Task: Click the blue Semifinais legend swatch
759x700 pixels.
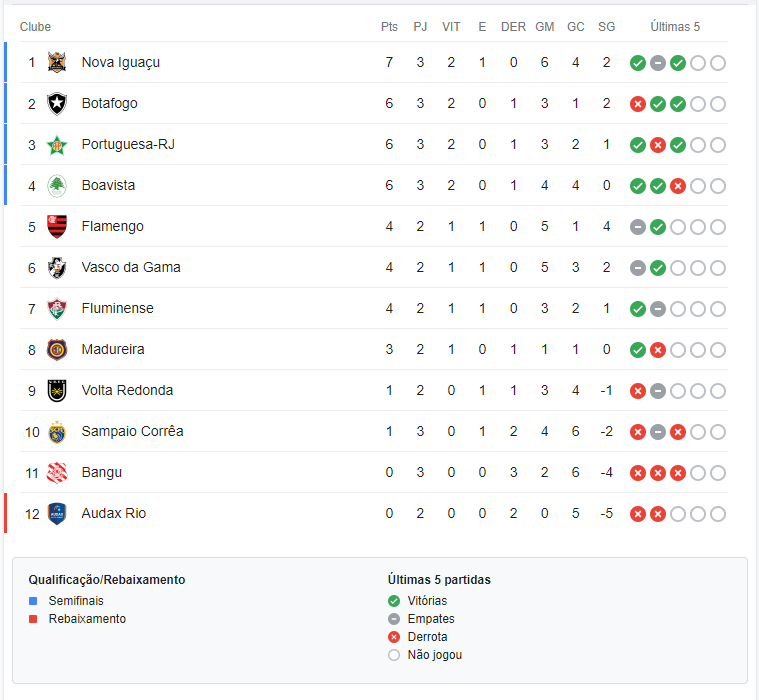Action: 33,601
